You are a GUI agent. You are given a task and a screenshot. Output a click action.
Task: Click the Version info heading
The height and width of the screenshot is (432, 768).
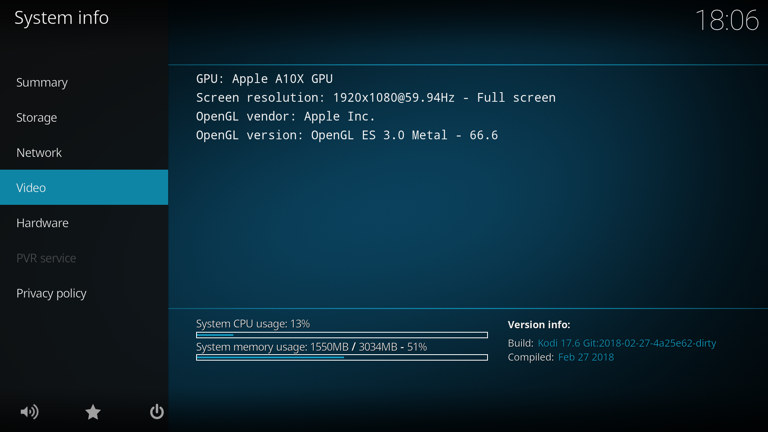(x=539, y=325)
